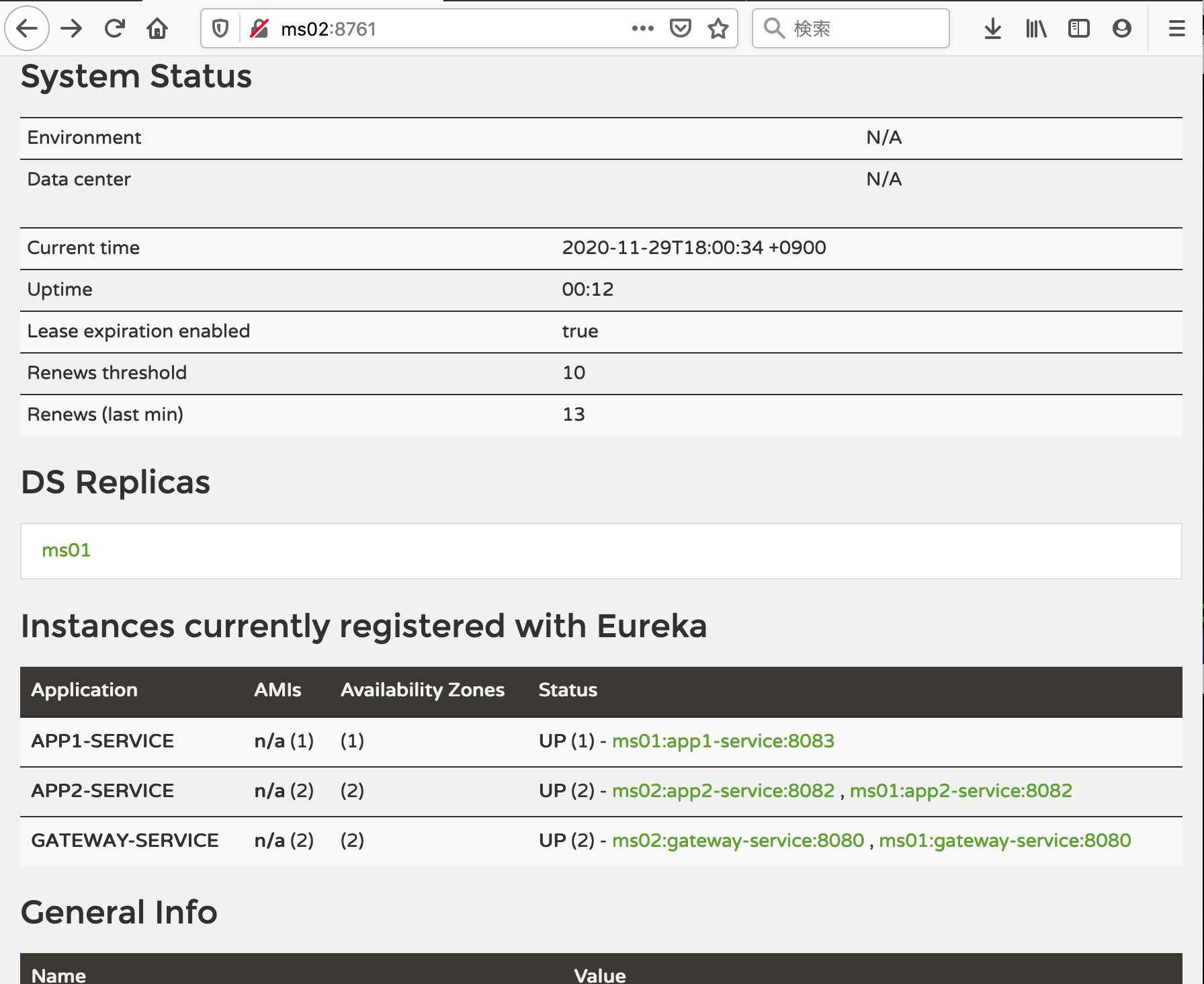Open ms02:app2-service:8082 instance link
Image resolution: width=1204 pixels, height=984 pixels.
point(723,791)
